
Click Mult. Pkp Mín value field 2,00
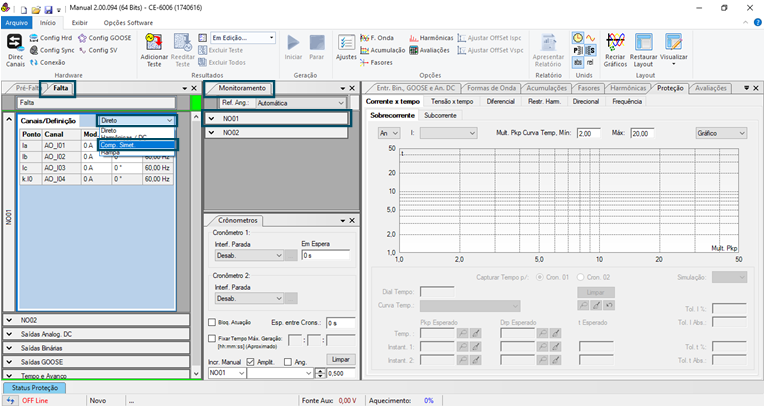point(589,133)
